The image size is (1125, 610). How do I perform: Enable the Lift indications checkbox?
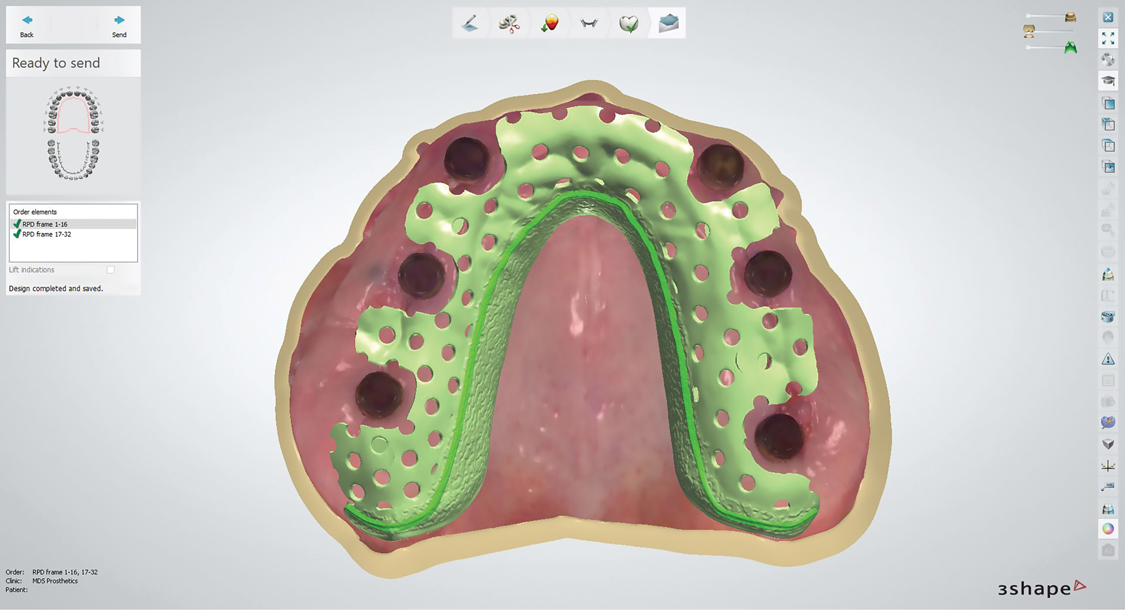110,270
